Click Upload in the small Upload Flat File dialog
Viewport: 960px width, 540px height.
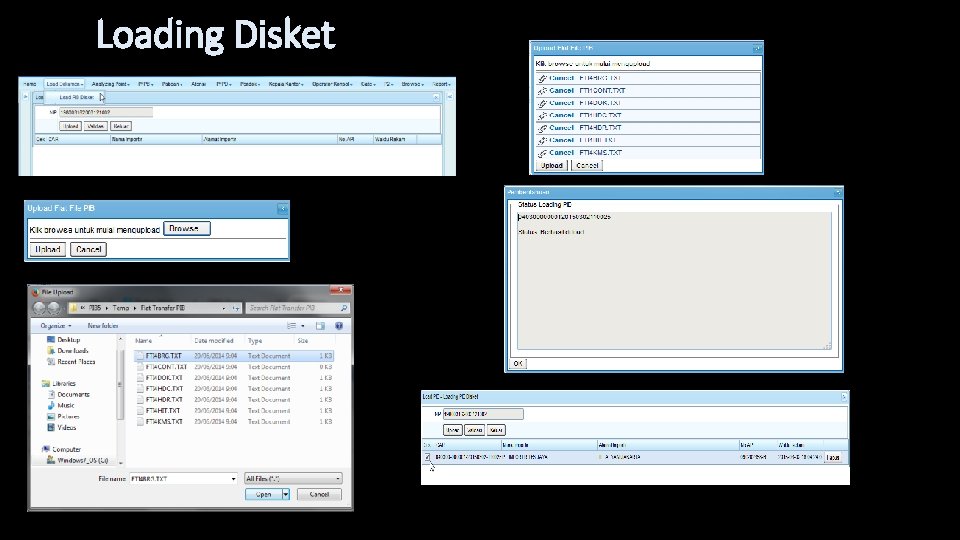point(48,249)
